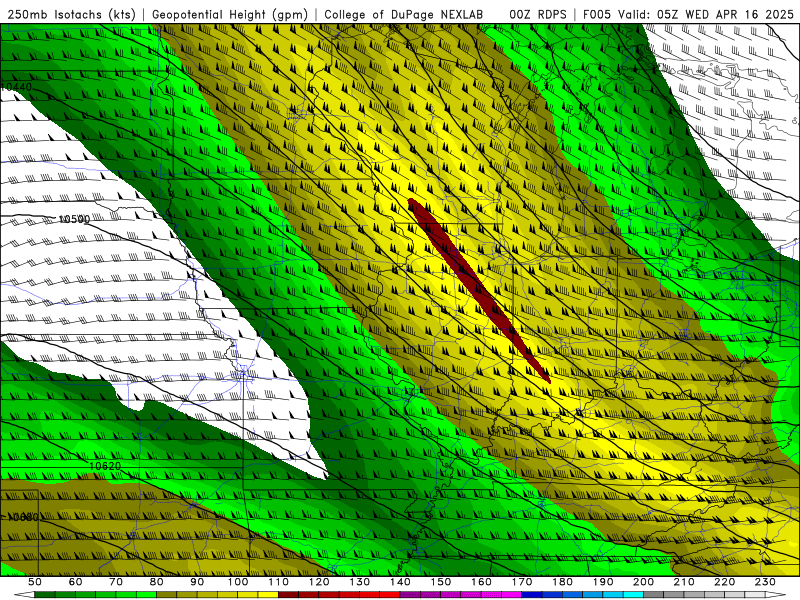This screenshot has height=600, width=800.
Task: Click the 10620 height contour label
Action: point(105,466)
